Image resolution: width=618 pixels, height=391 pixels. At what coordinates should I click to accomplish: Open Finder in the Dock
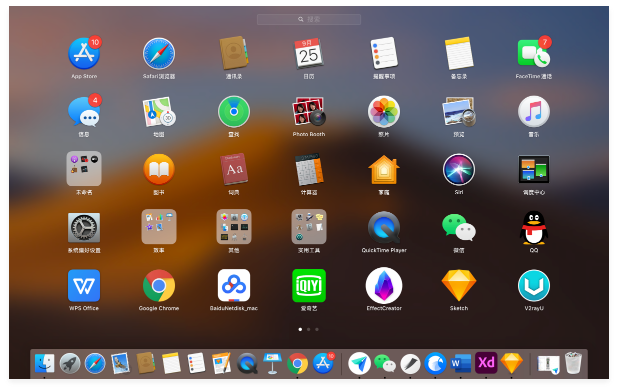click(x=44, y=363)
